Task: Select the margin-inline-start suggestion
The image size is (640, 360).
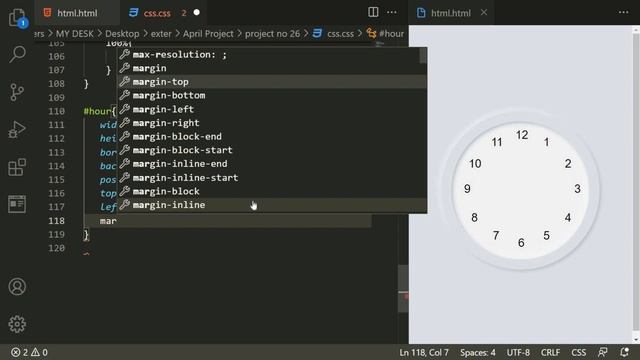Action: pyautogui.click(x=272, y=178)
